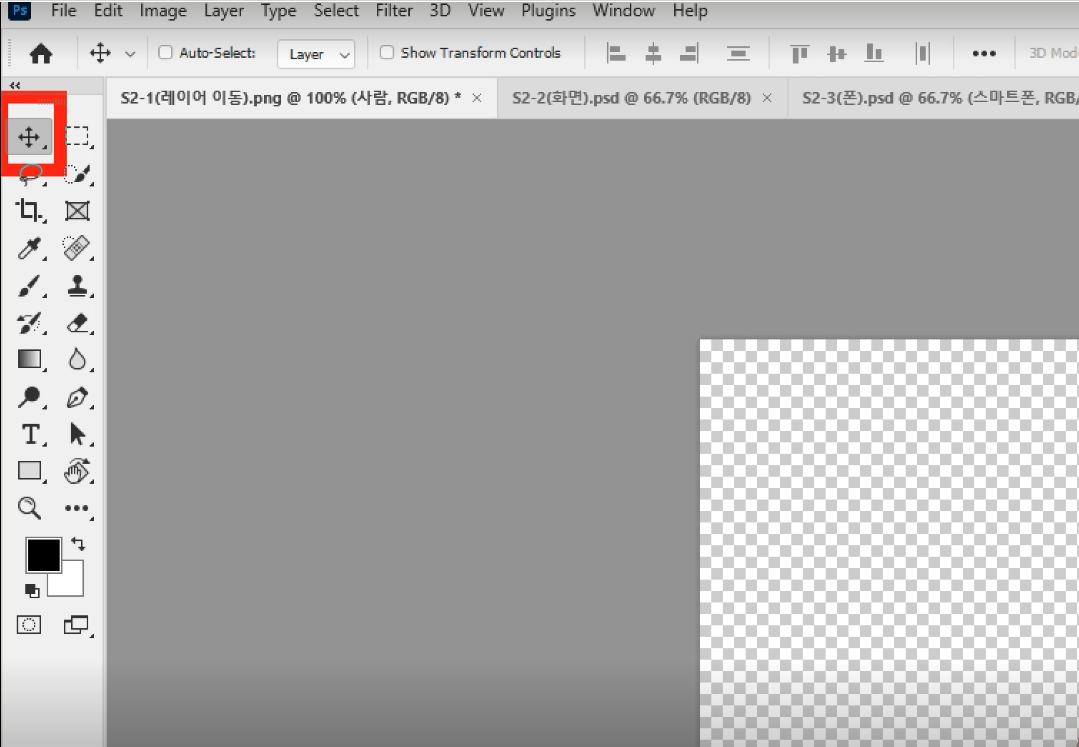Screen dimensions: 1079x747
Task: Open the Image menu
Action: (x=163, y=11)
